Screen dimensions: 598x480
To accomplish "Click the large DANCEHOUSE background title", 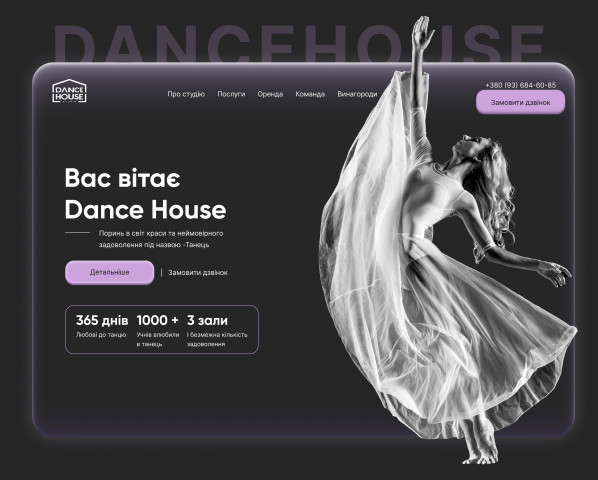I will pos(299,43).
